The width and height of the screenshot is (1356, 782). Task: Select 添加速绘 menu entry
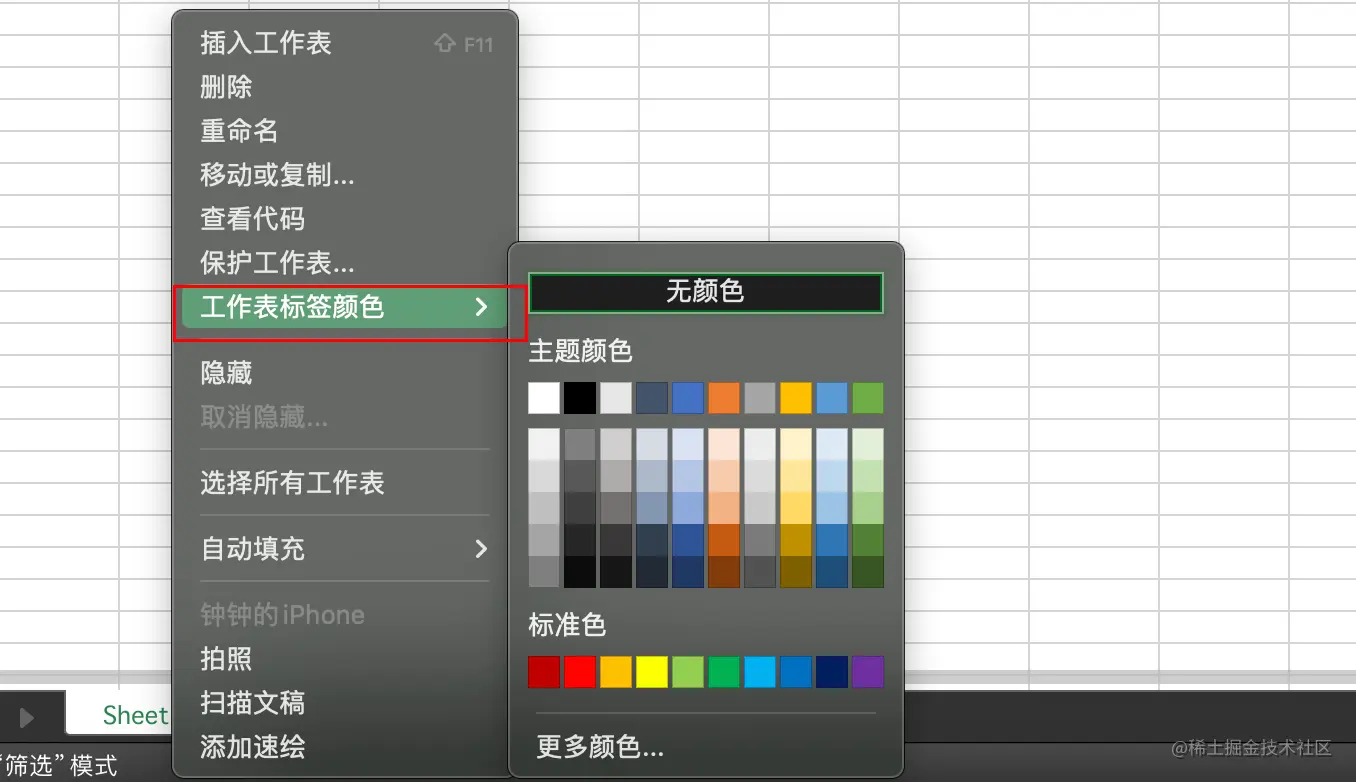click(345, 747)
